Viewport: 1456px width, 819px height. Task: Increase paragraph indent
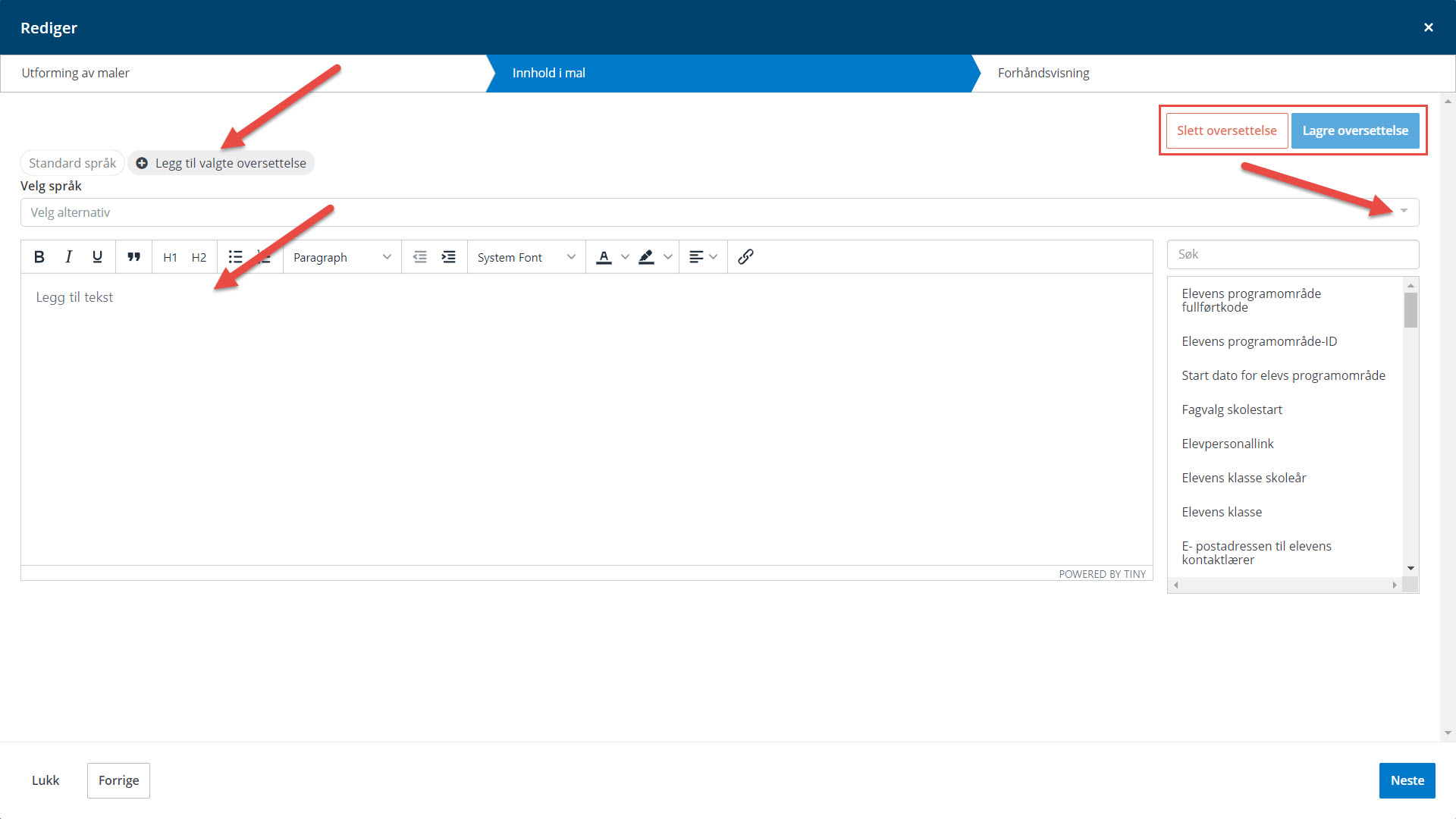tap(449, 257)
